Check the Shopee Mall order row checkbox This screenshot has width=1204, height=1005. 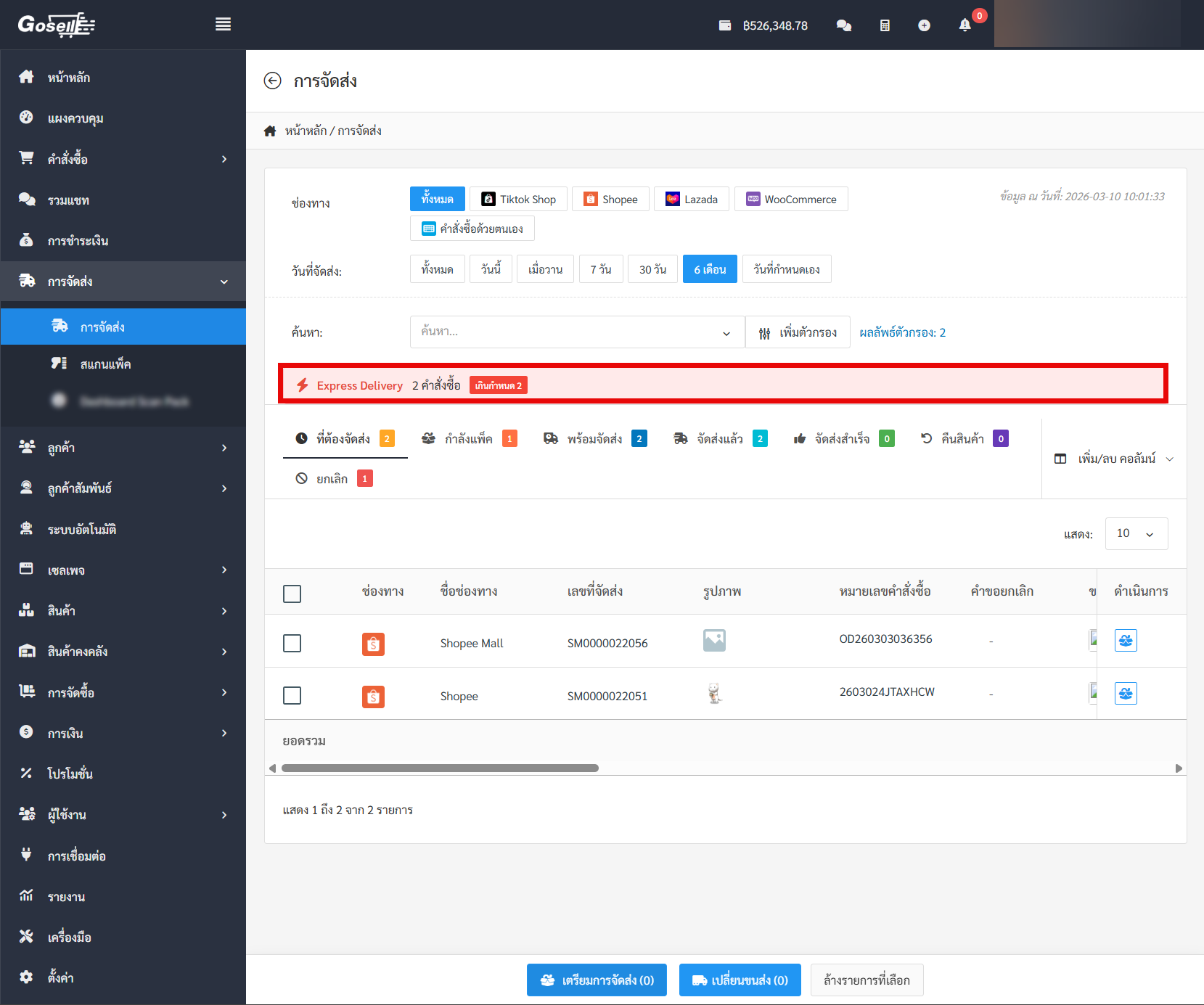(x=292, y=643)
